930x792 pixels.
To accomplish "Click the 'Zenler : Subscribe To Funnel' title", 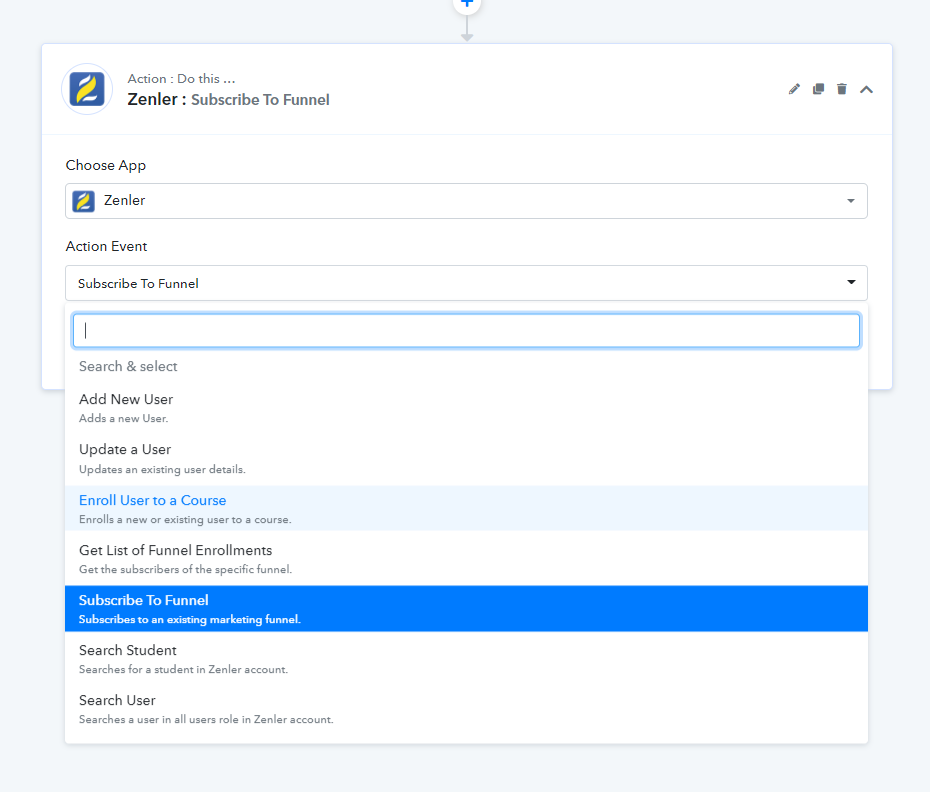I will [228, 99].
